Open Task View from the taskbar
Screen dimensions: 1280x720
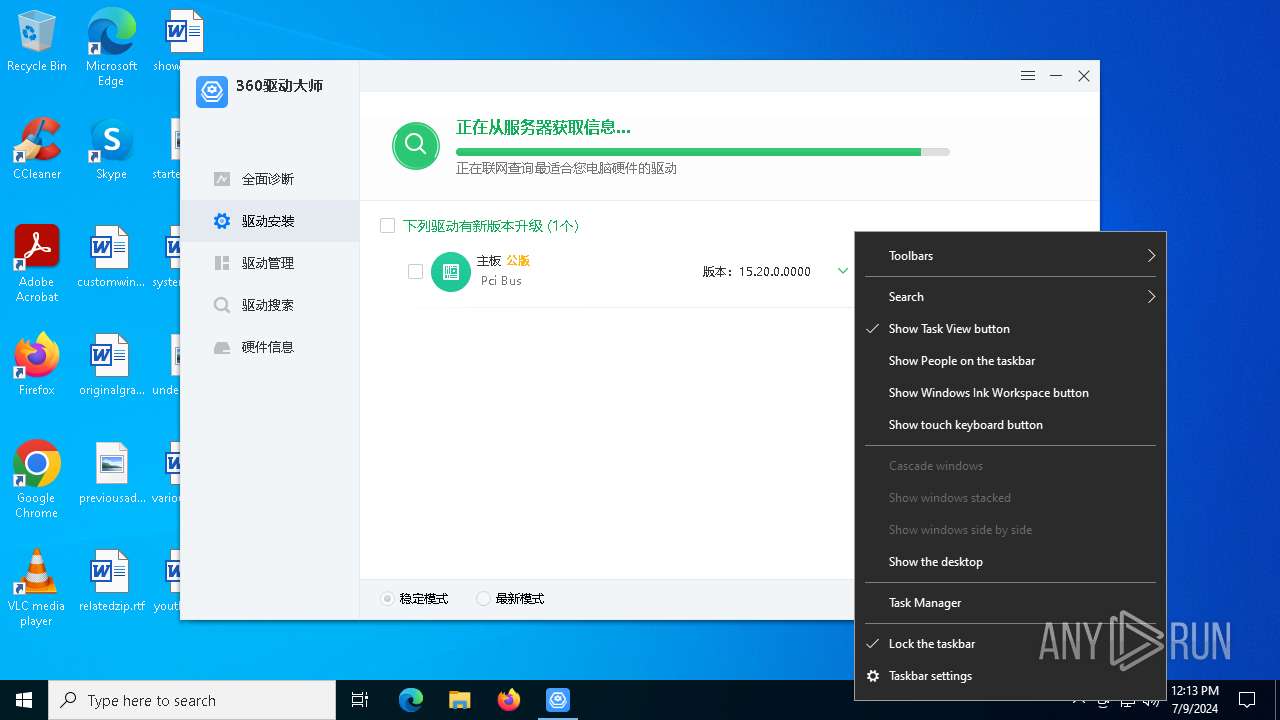[360, 700]
